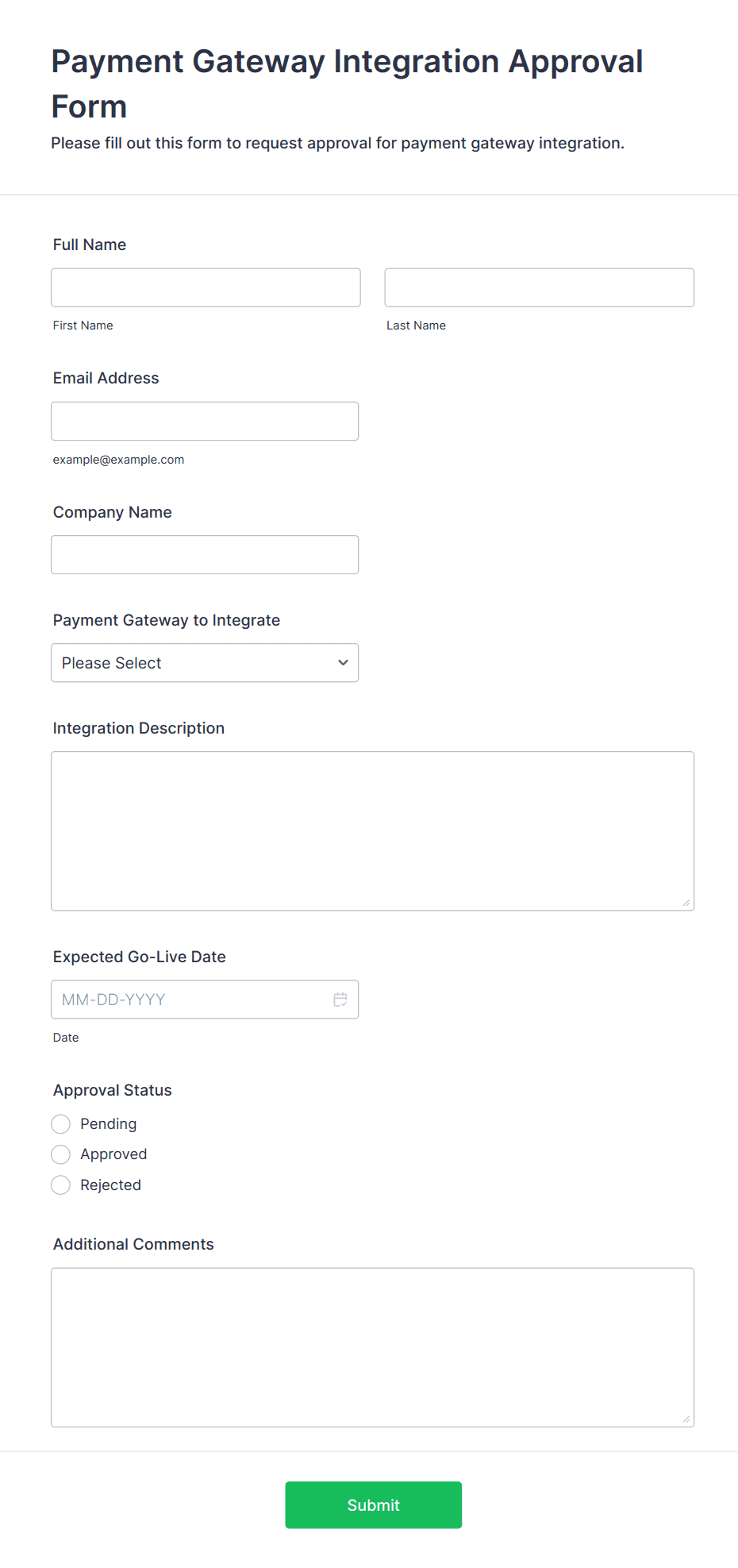This screenshot has height=1568, width=738.
Task: Choose the Approved radio option
Action: (x=61, y=1154)
